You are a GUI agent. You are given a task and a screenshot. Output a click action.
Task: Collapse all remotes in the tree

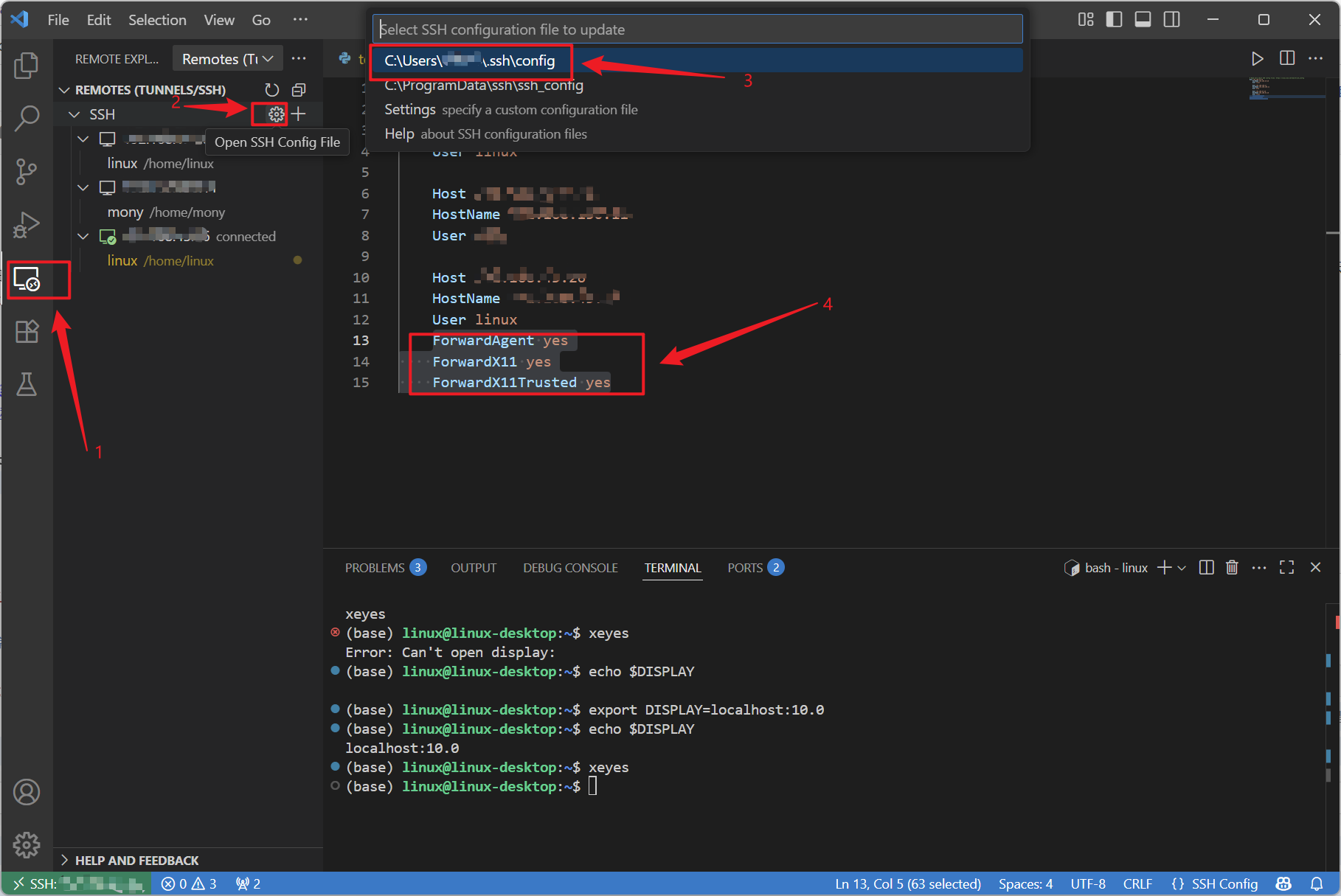coord(299,90)
